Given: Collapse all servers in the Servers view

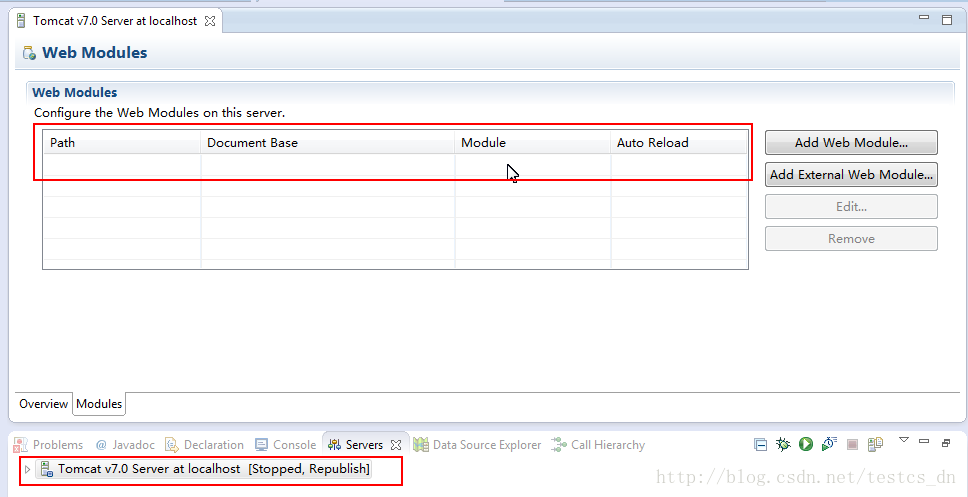Looking at the screenshot, I should tap(761, 444).
